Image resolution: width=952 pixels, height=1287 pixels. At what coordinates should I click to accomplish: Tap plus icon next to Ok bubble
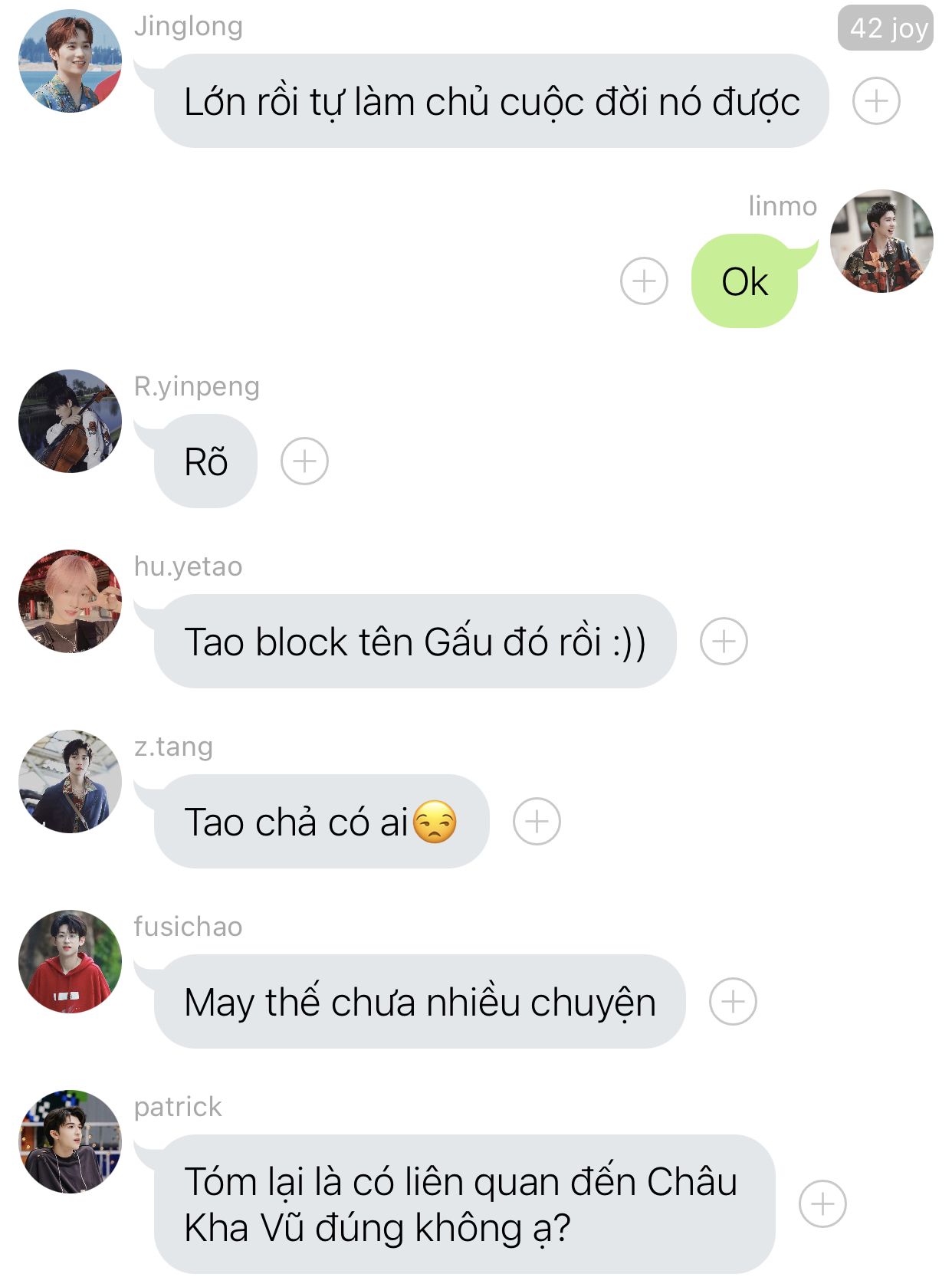tap(644, 281)
